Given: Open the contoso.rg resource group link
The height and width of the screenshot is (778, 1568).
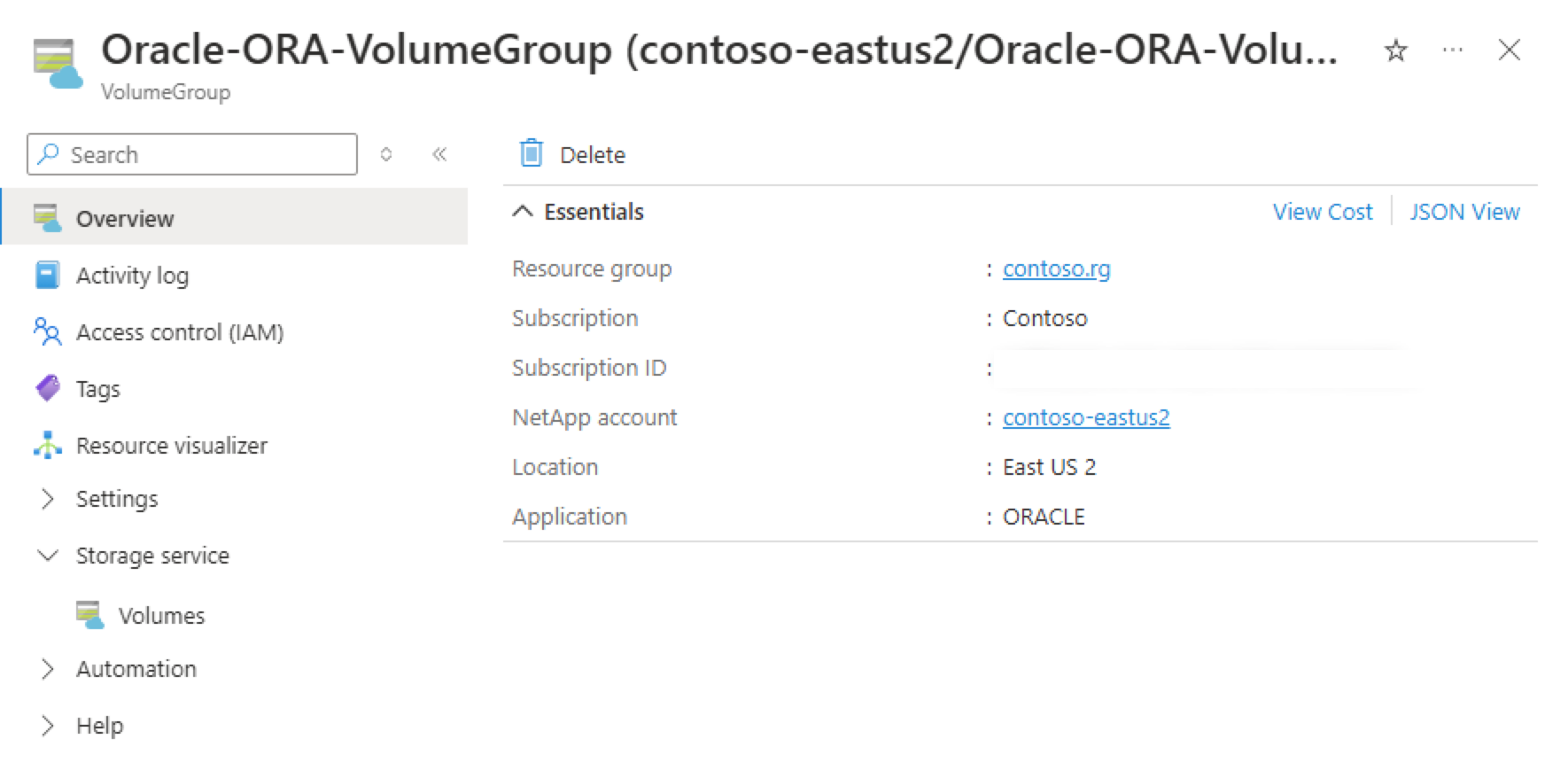Looking at the screenshot, I should click(x=1056, y=268).
